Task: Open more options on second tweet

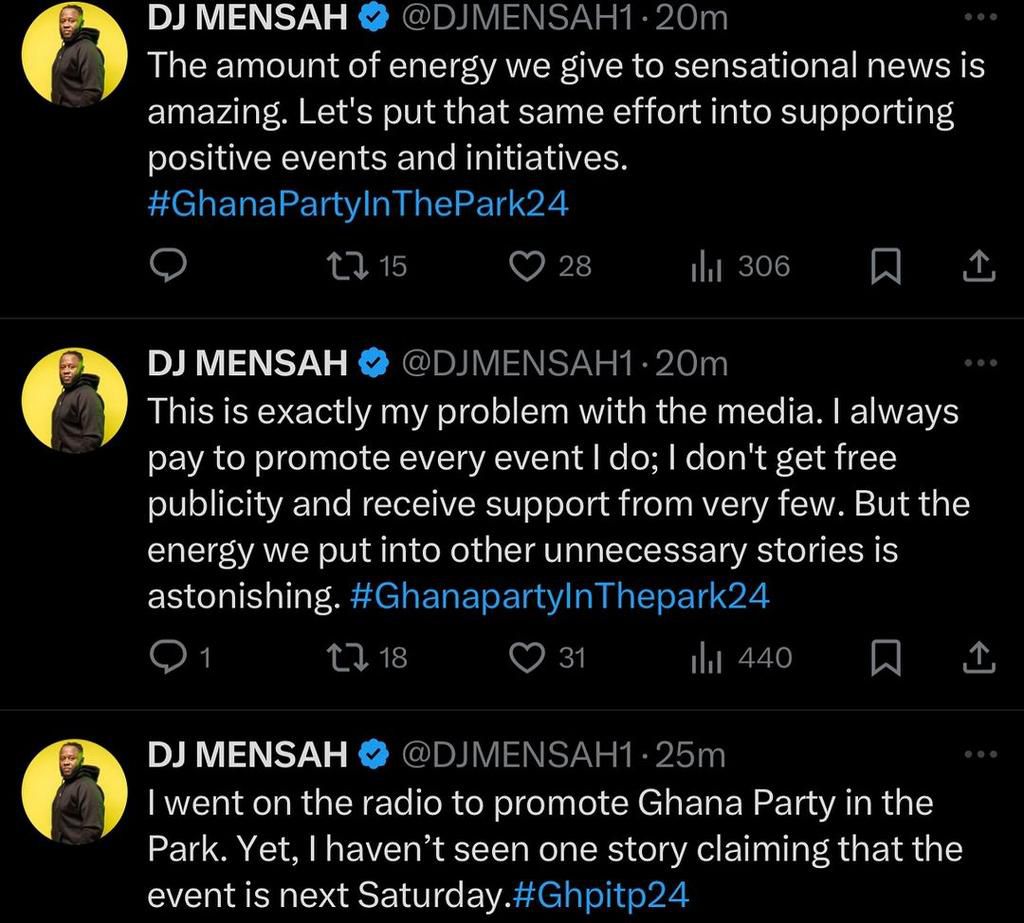Action: [x=980, y=363]
